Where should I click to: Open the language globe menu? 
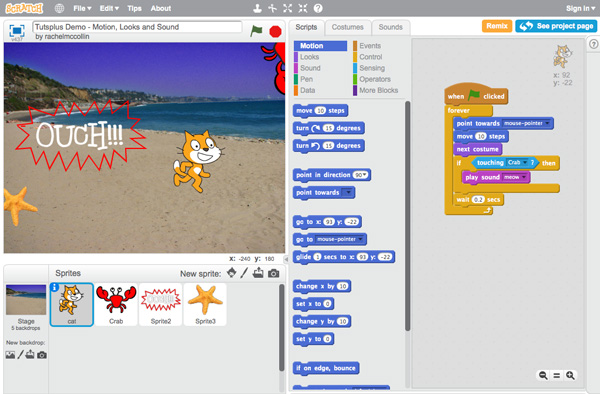point(59,8)
